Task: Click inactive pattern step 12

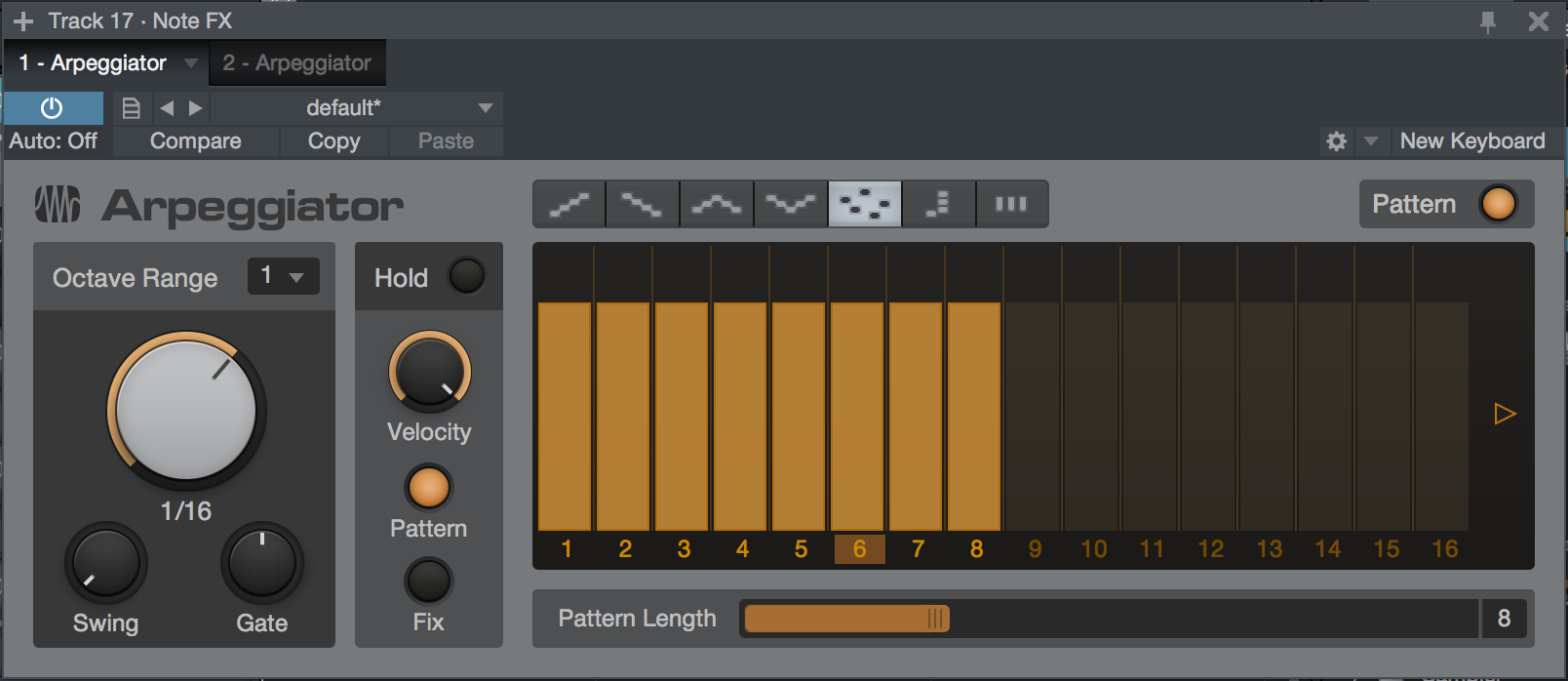Action: (1209, 417)
